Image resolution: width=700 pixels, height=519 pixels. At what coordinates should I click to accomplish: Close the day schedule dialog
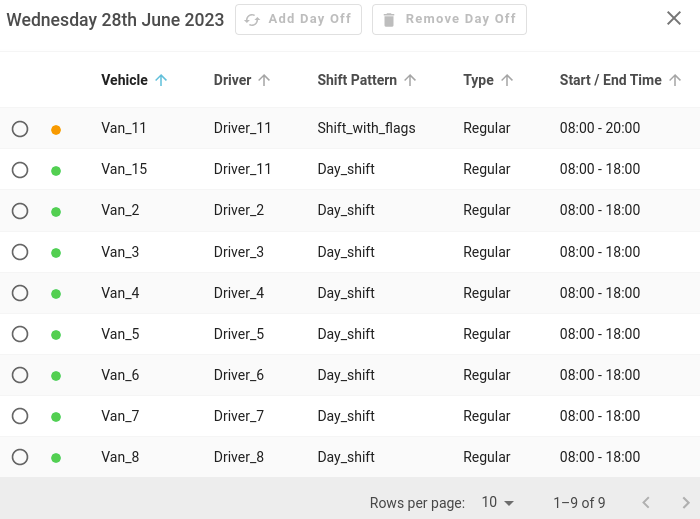(x=674, y=18)
